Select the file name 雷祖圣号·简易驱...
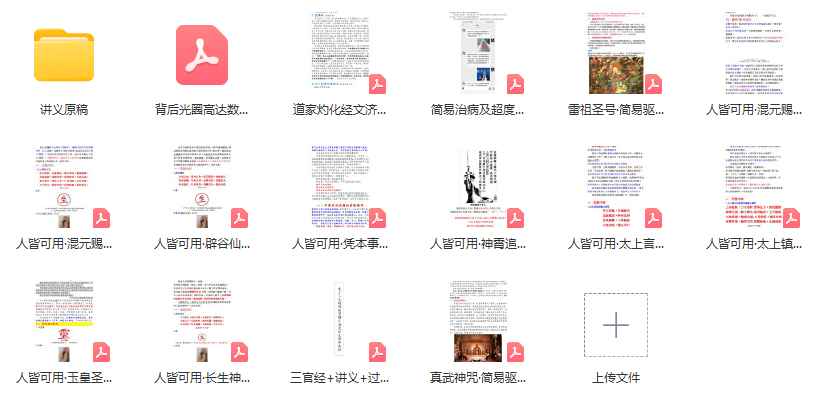 616,110
